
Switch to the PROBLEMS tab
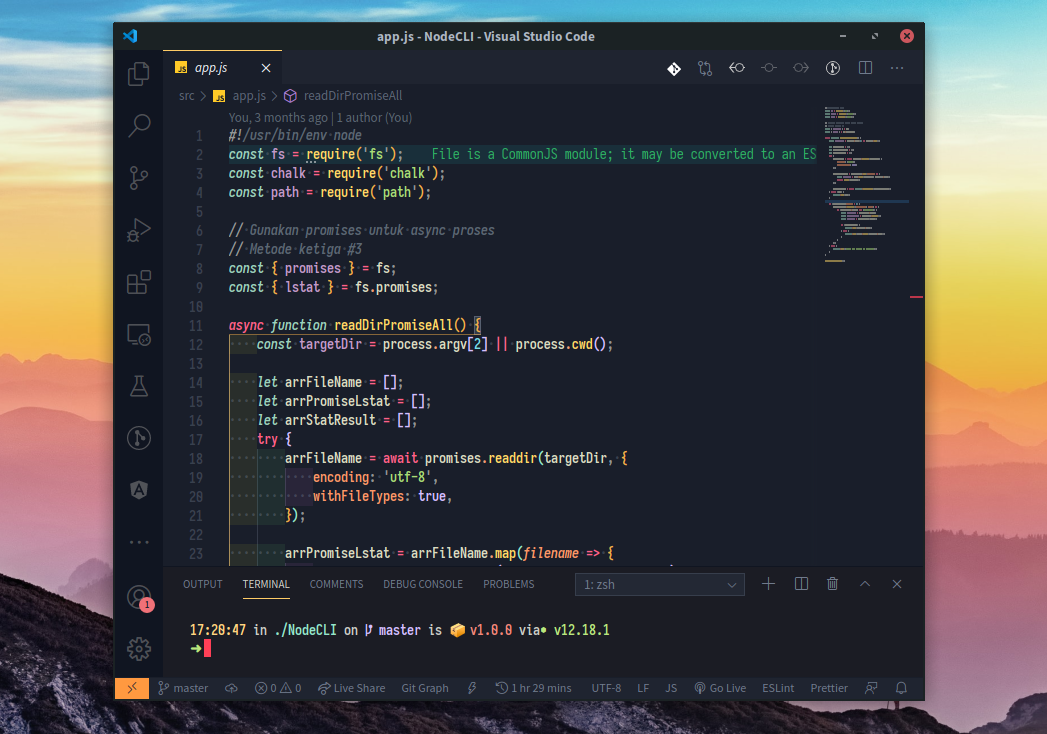[x=508, y=584]
